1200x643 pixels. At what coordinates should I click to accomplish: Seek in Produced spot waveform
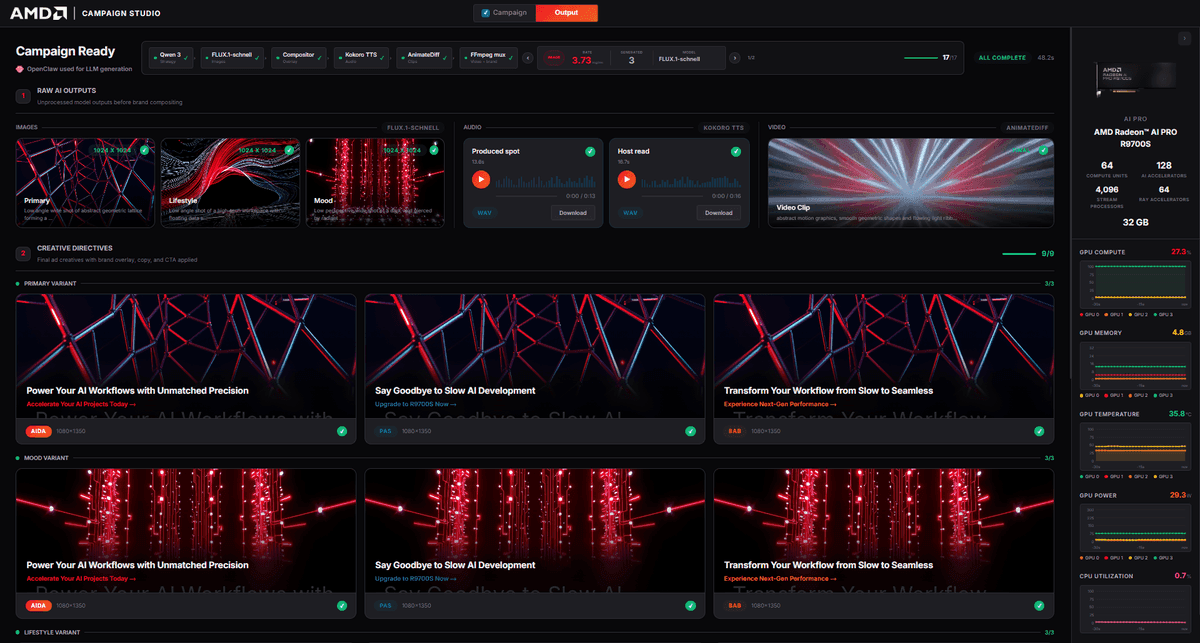coord(544,181)
